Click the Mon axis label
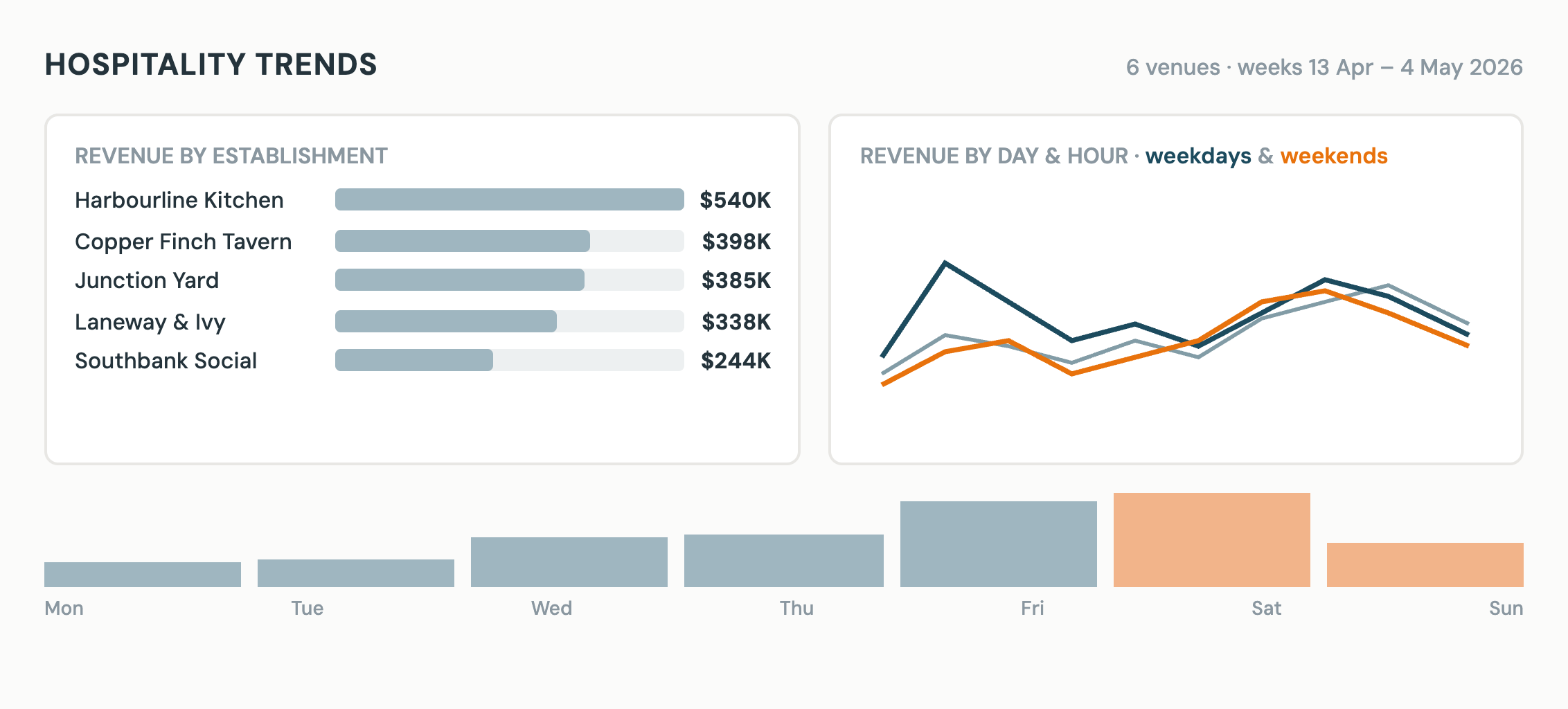Viewport: 1568px width, 709px height. point(64,608)
